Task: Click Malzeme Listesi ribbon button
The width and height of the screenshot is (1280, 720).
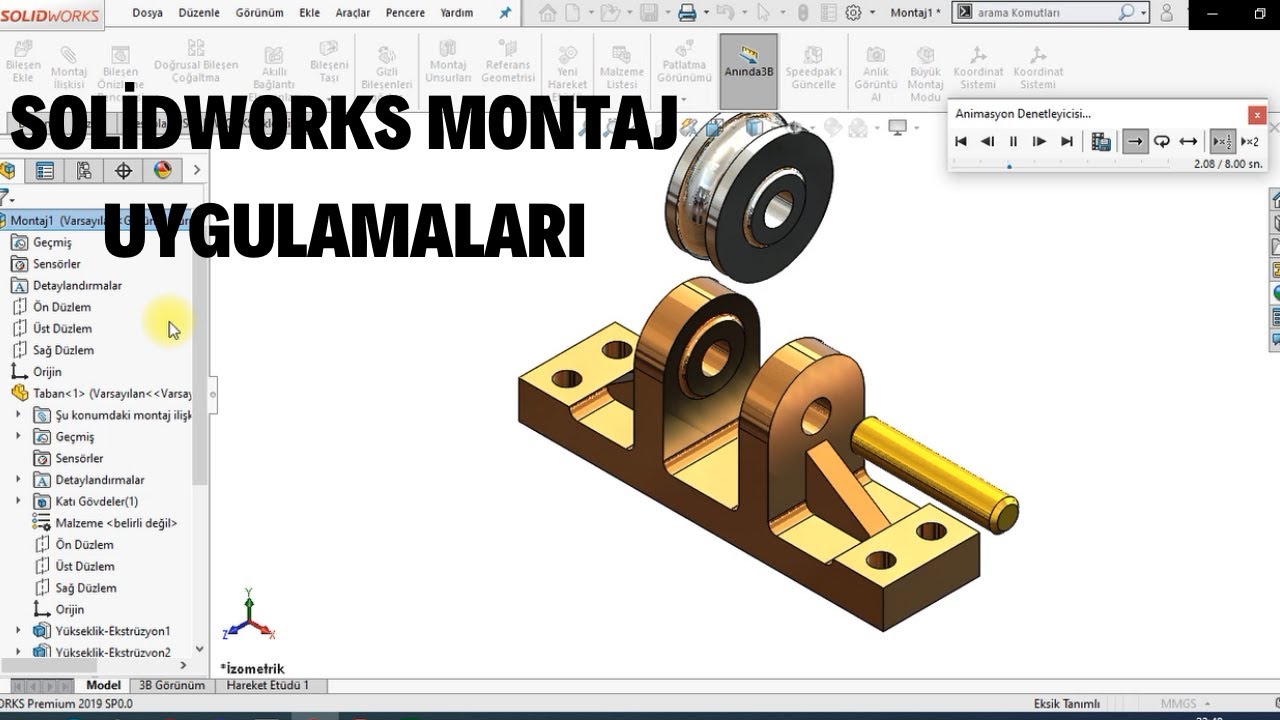Action: coord(622,68)
